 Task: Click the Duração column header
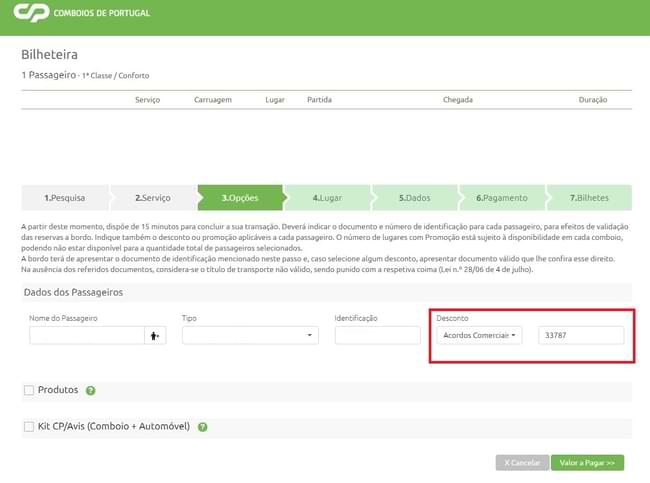coord(593,100)
